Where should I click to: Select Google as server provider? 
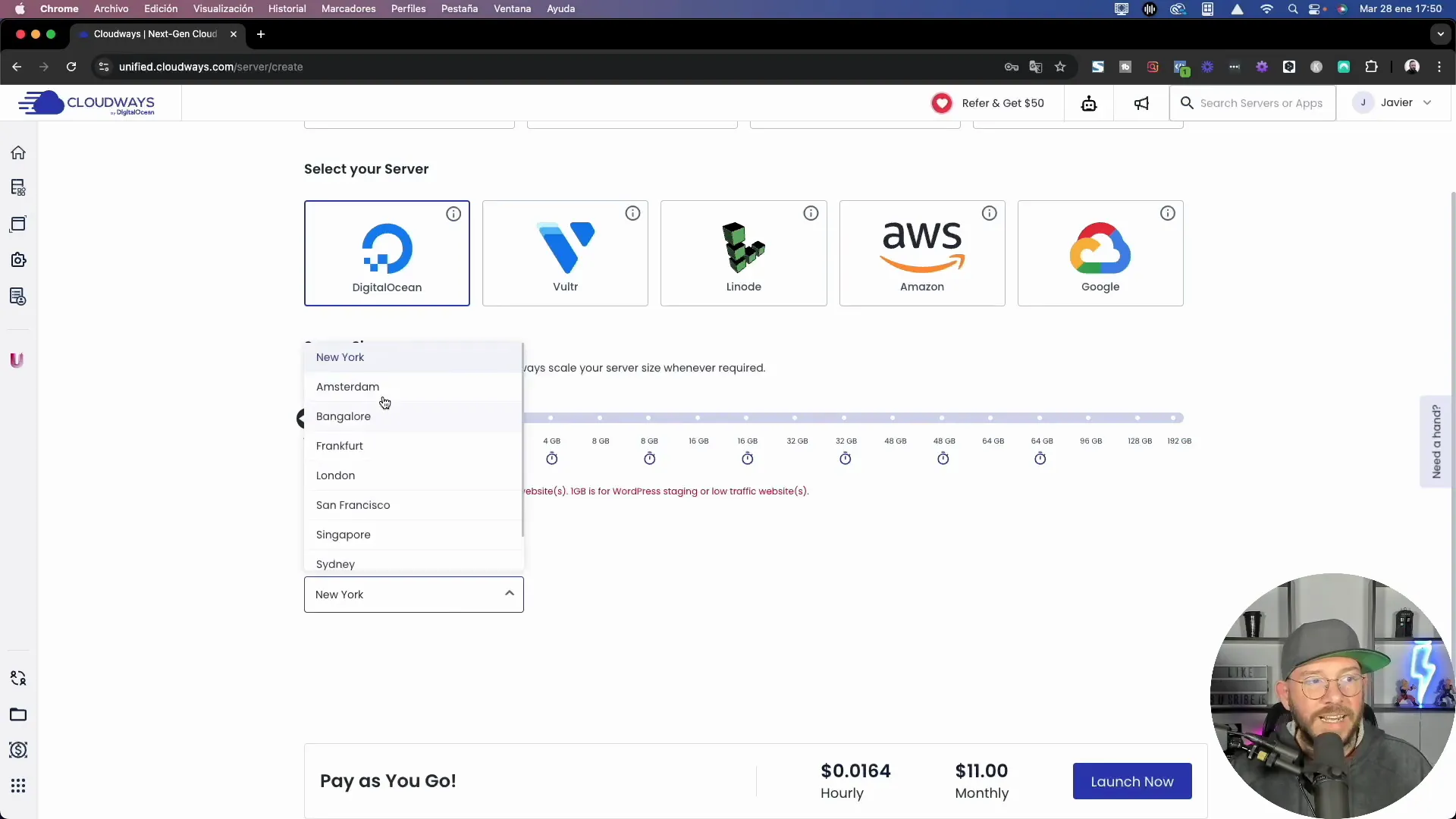pos(1100,253)
